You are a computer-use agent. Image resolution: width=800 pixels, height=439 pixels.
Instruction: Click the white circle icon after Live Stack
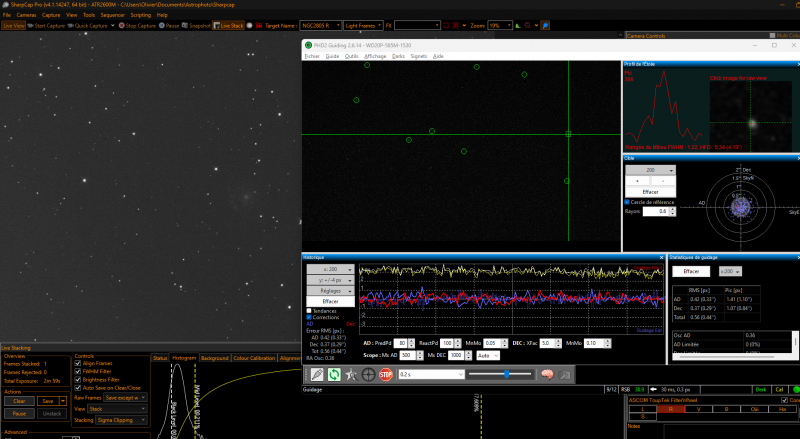pos(249,26)
